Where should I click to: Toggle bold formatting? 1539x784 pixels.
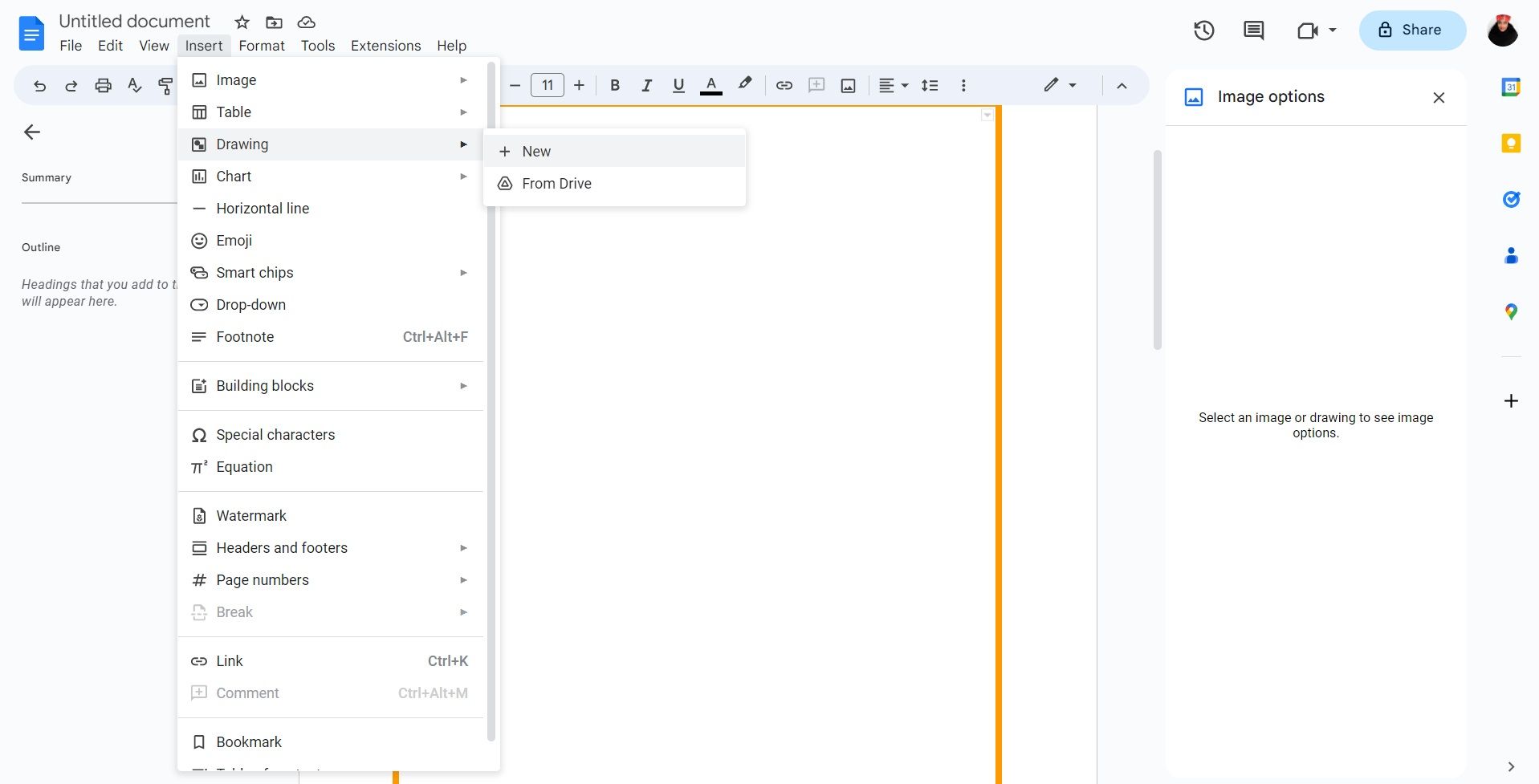(614, 85)
